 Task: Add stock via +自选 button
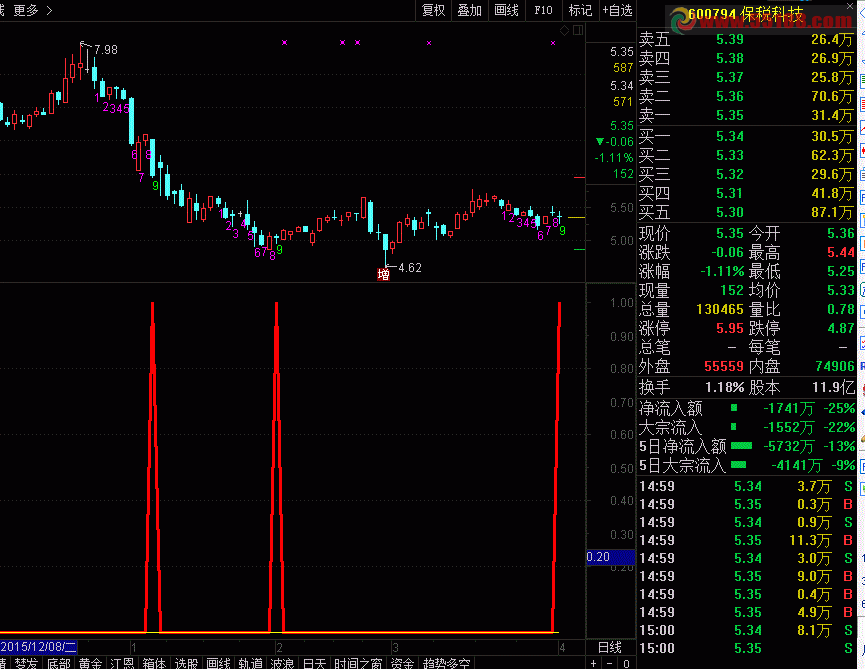coord(617,10)
